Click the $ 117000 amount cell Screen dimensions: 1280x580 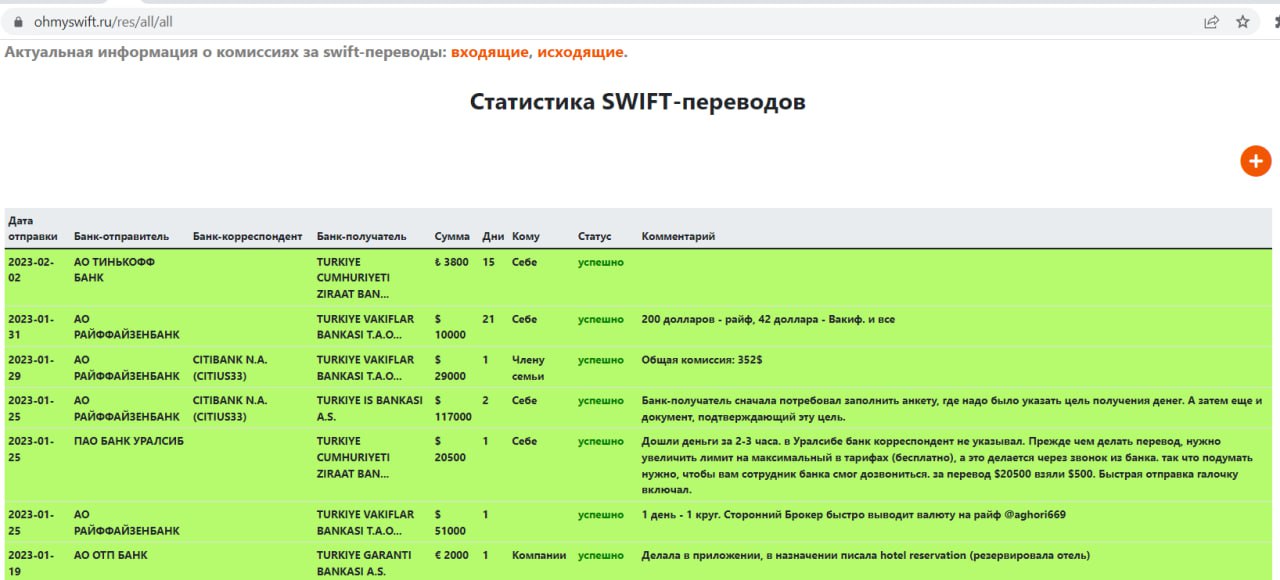[x=453, y=408]
